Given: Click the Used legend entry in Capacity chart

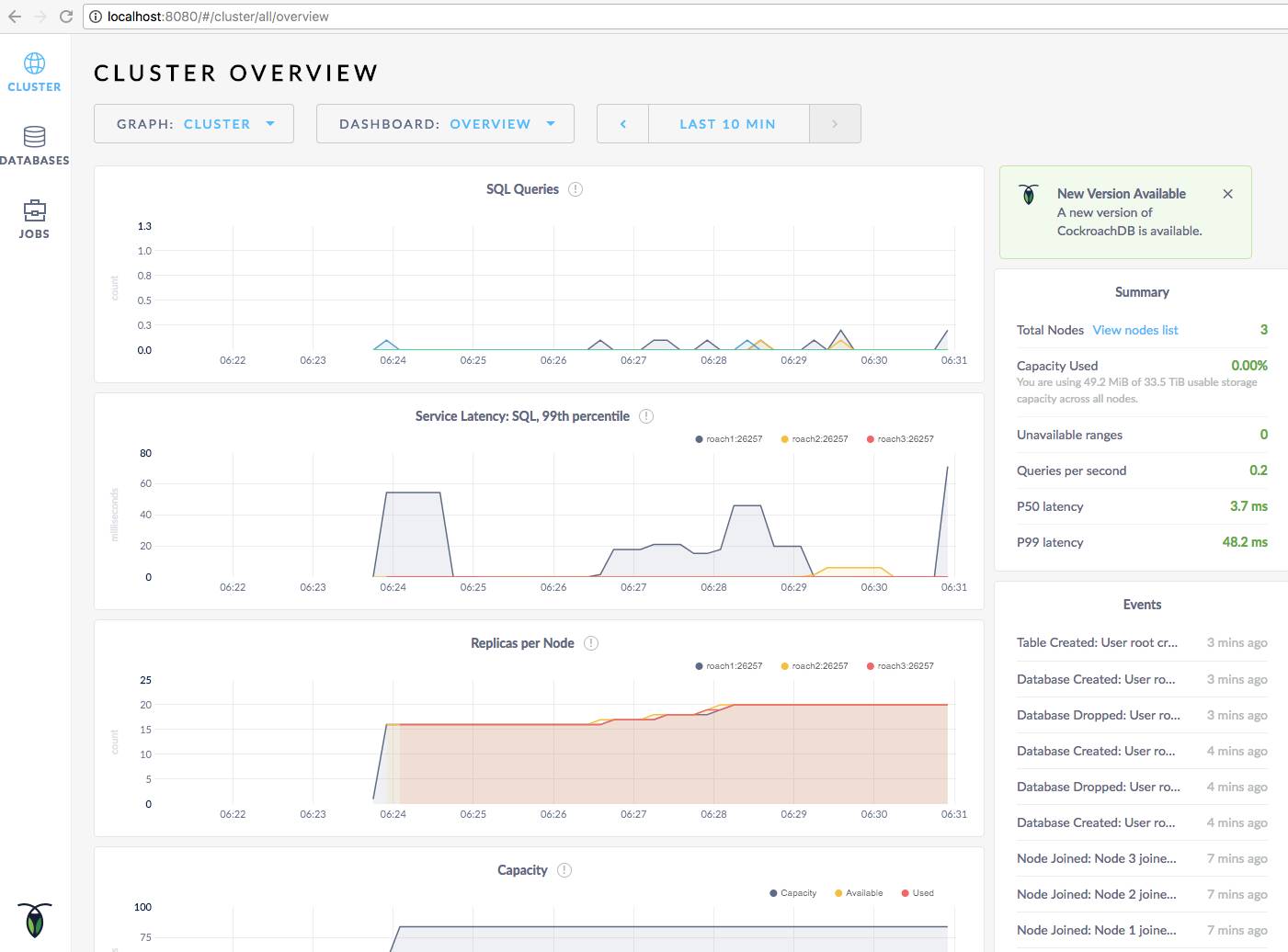Looking at the screenshot, I should coord(918,893).
